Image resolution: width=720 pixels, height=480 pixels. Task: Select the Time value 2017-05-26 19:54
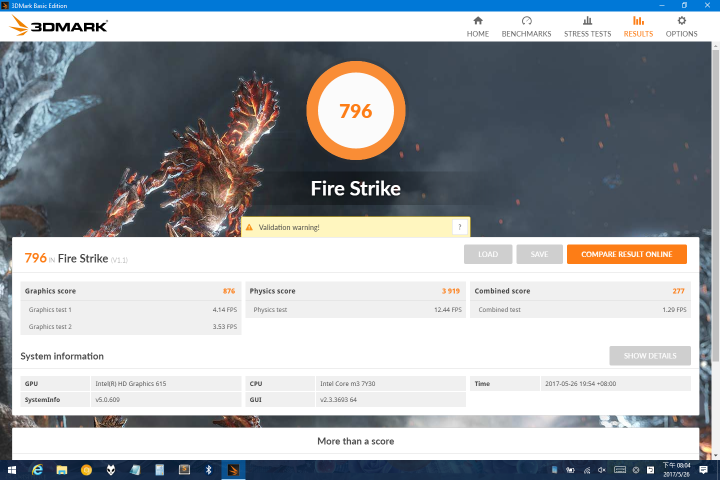(580, 384)
